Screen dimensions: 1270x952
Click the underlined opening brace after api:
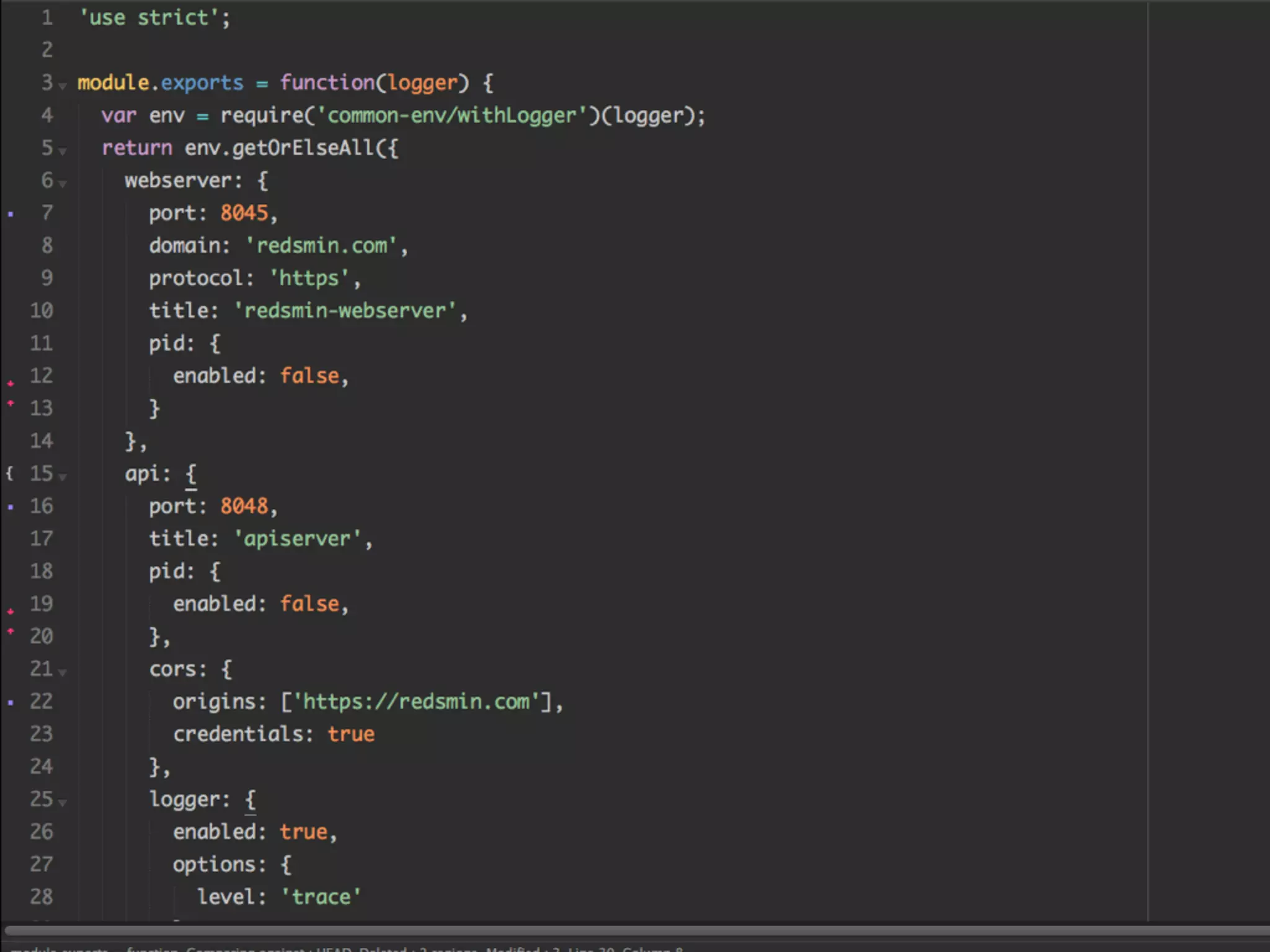(x=191, y=474)
